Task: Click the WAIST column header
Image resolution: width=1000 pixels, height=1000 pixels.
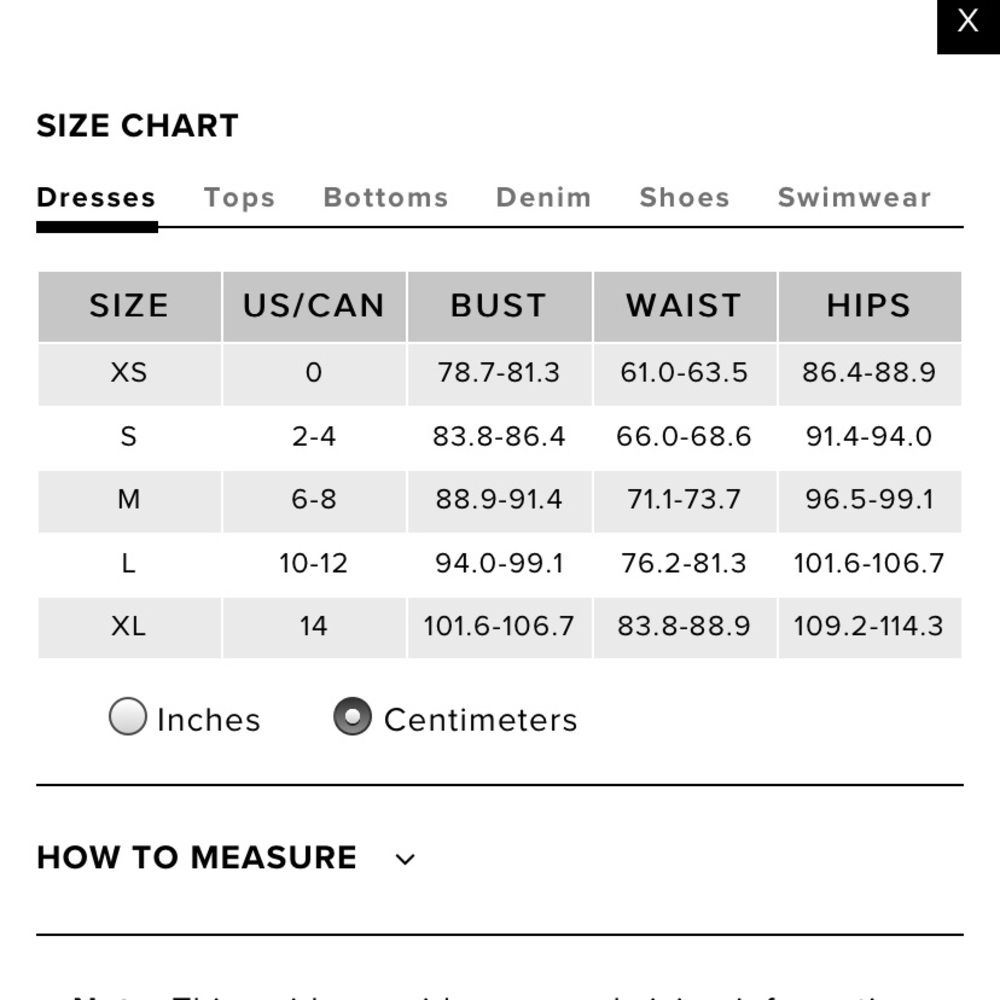Action: (685, 306)
